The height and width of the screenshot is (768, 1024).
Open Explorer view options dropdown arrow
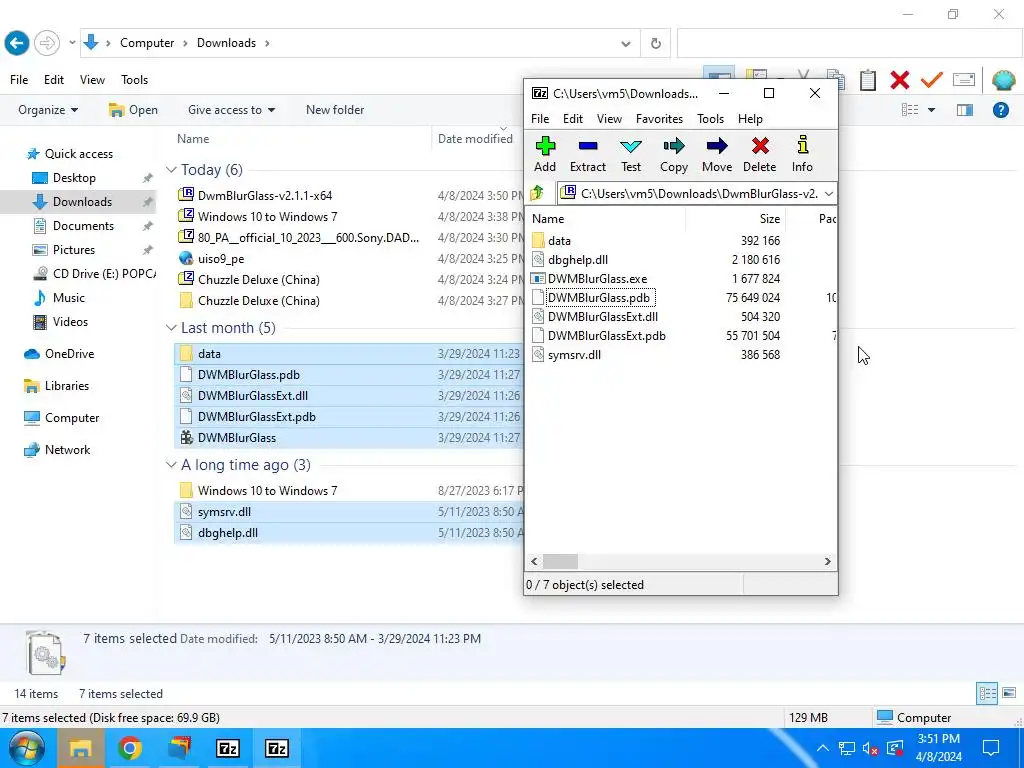coord(931,110)
